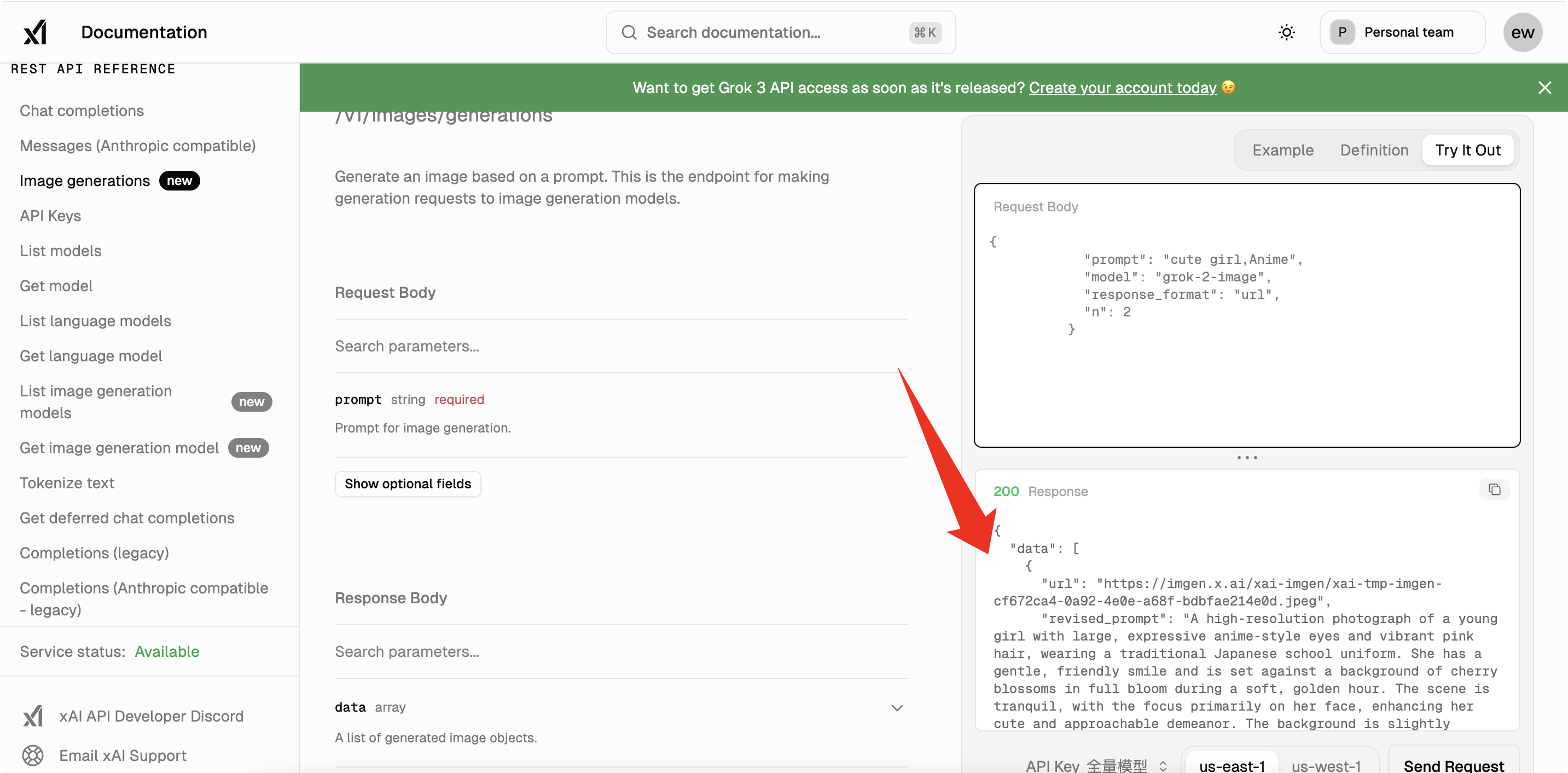
Task: Click Show optional fields button
Action: [408, 483]
